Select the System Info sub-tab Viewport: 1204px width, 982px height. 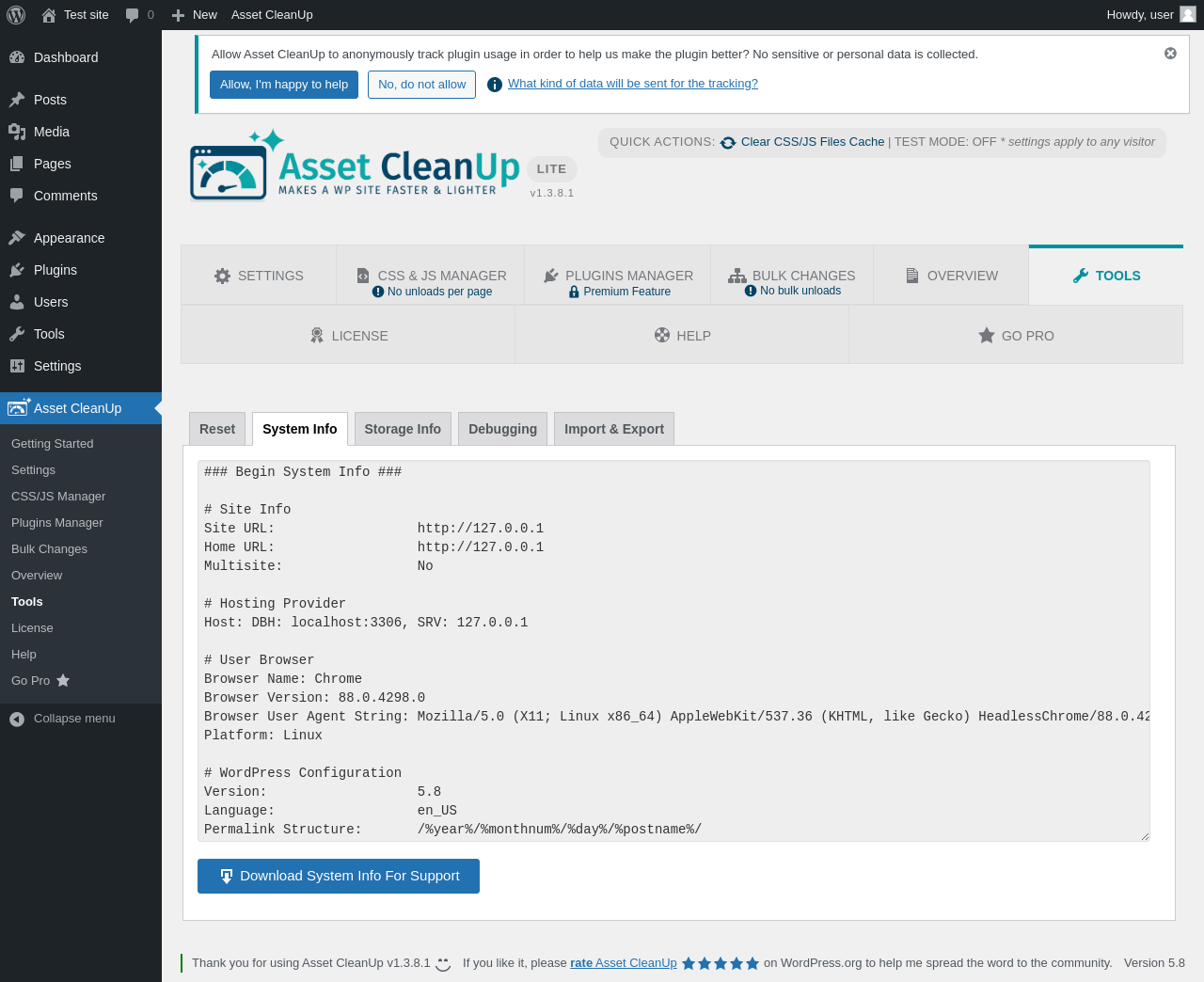(300, 429)
